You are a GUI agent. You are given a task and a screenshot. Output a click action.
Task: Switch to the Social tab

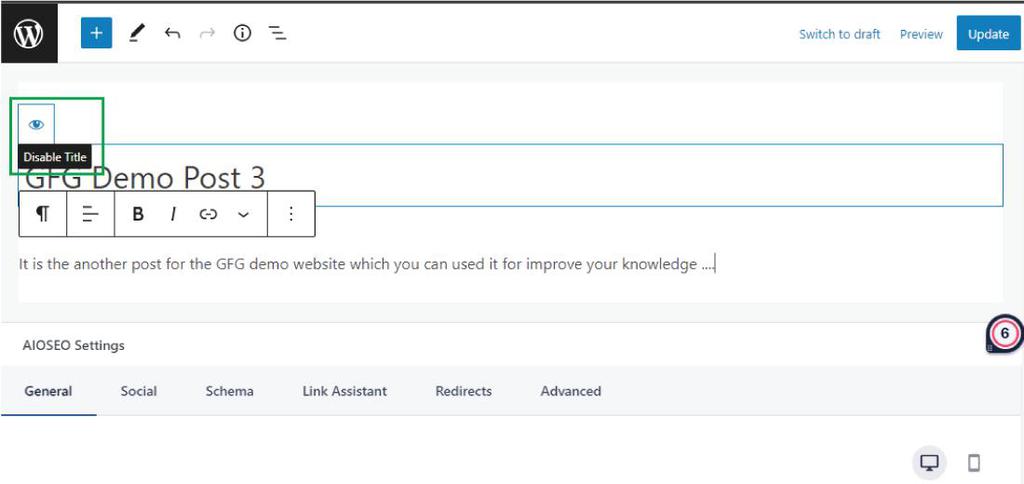tap(138, 391)
